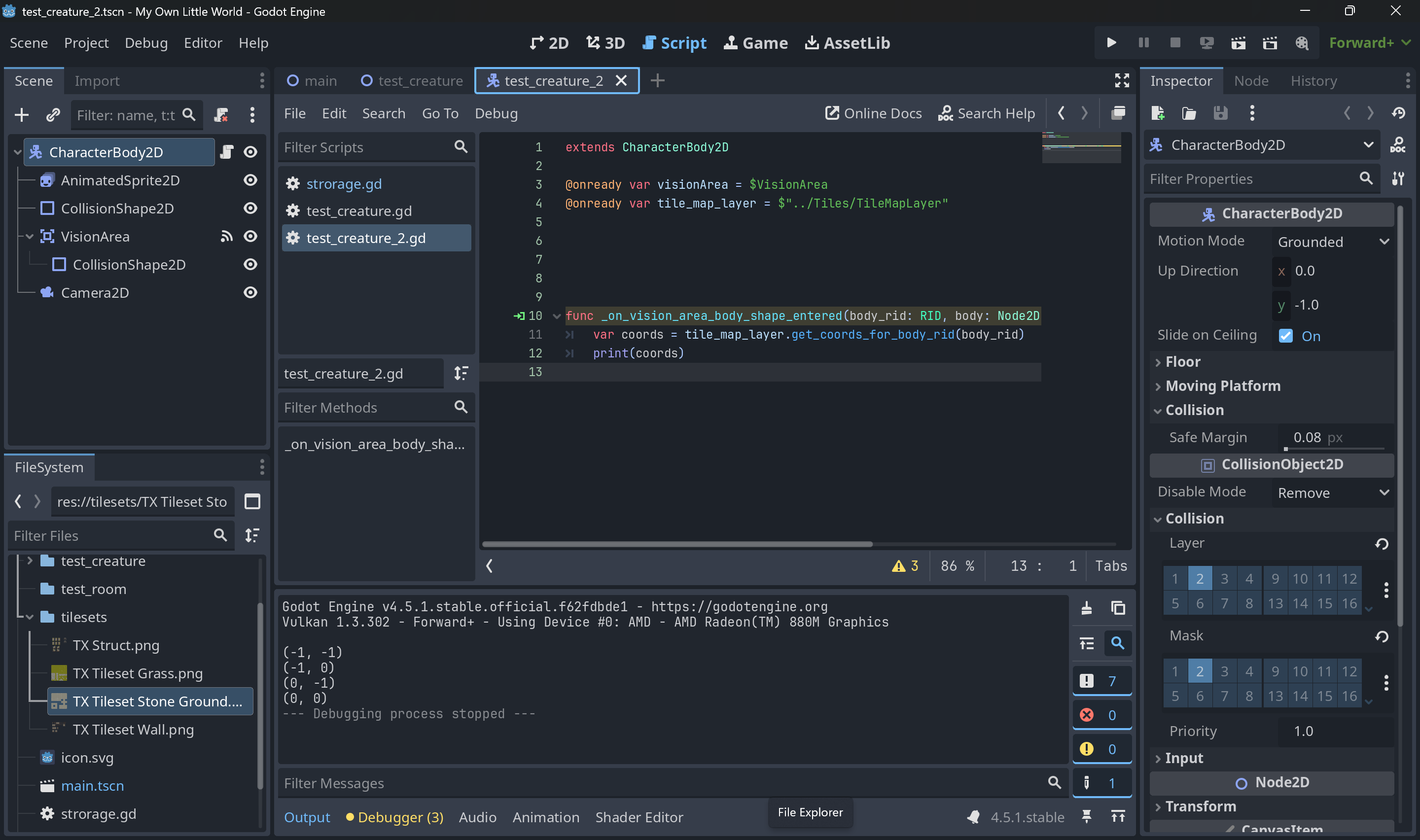The width and height of the screenshot is (1420, 840).
Task: Expand the Floor property section
Action: (1182, 362)
